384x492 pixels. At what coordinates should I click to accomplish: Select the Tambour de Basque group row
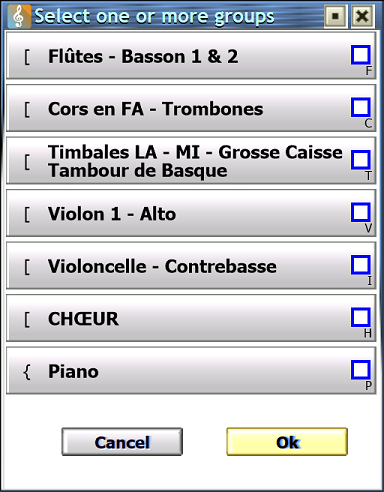191,161
